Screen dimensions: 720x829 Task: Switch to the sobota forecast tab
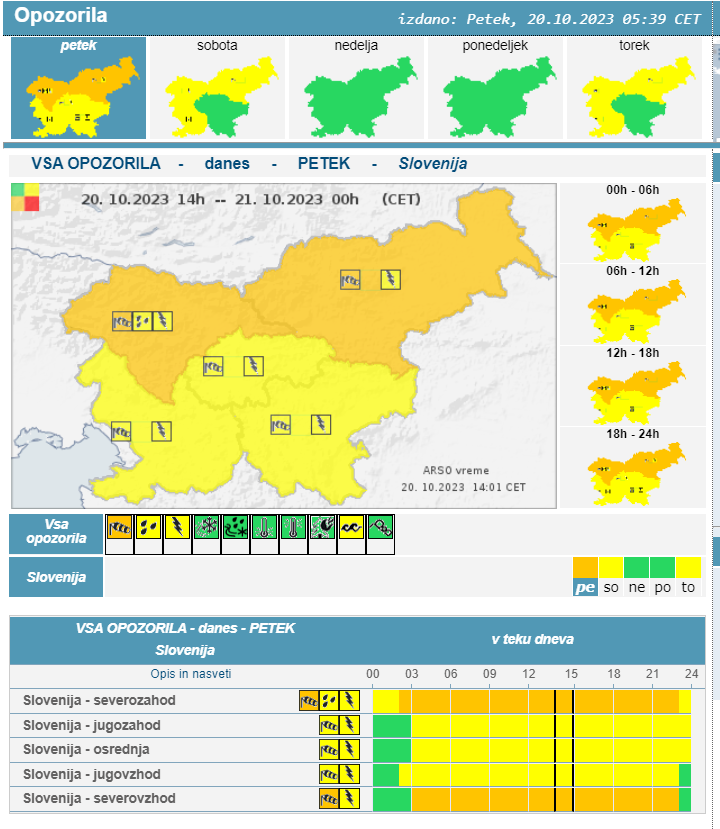coord(218,88)
